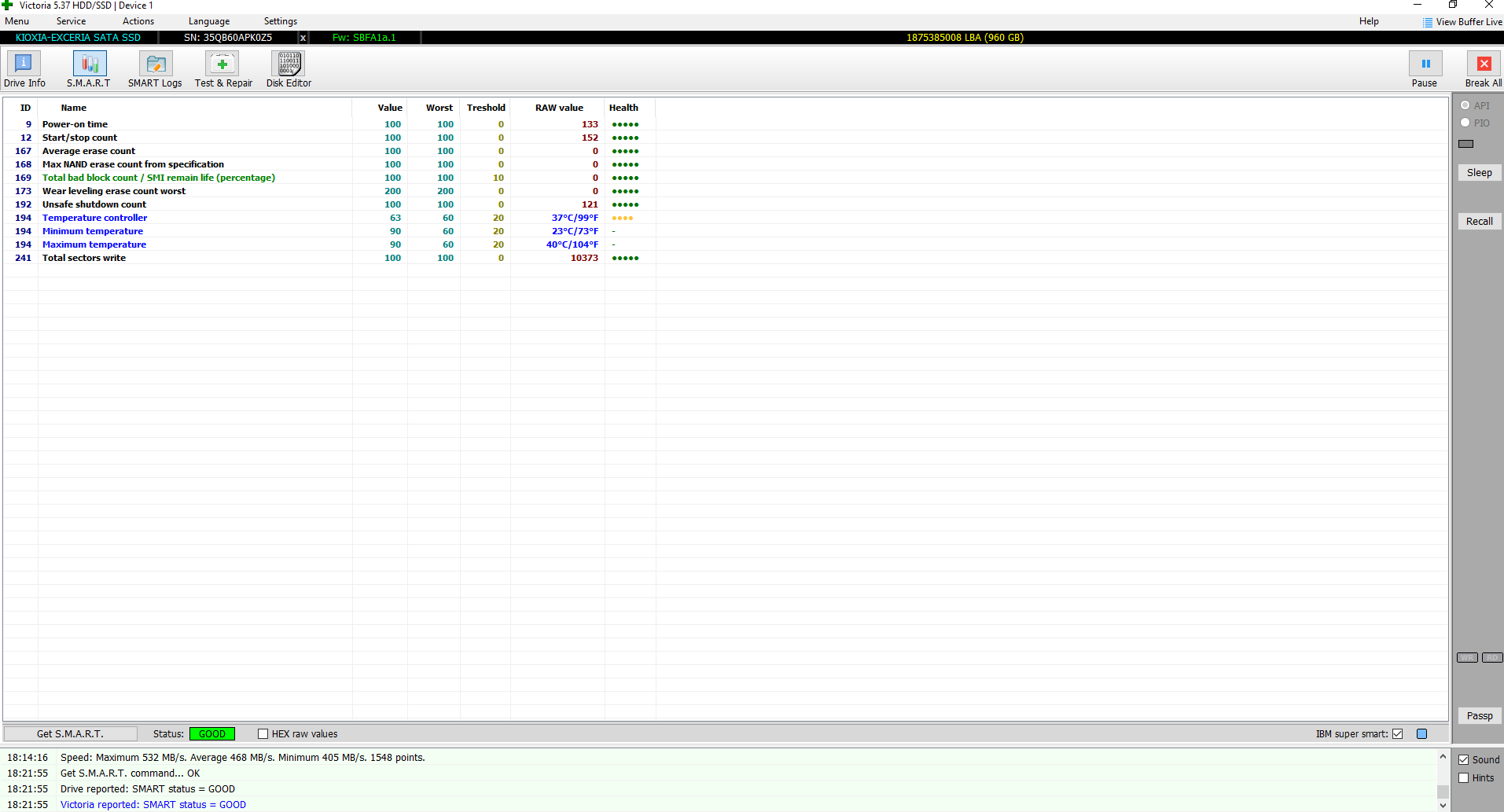Open the Drive Info panel
Image resolution: width=1504 pixels, height=812 pixels.
24,69
